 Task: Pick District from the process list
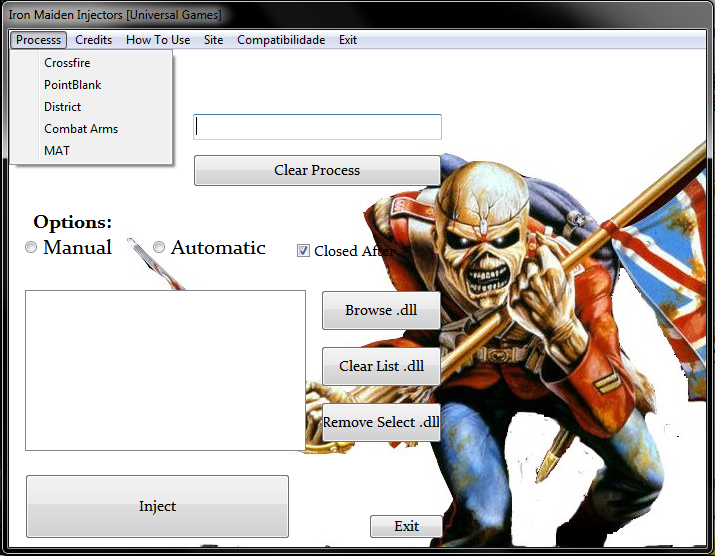coord(62,107)
